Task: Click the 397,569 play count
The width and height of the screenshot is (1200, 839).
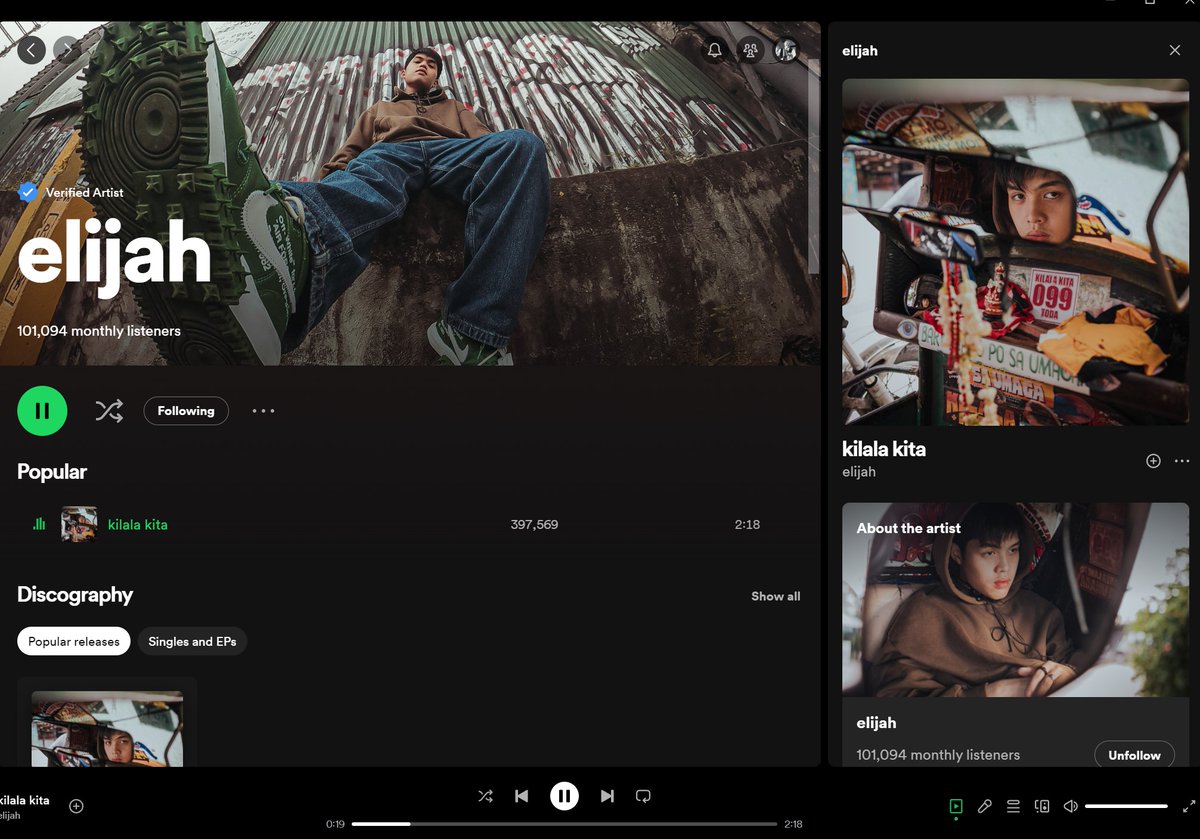Action: 534,524
